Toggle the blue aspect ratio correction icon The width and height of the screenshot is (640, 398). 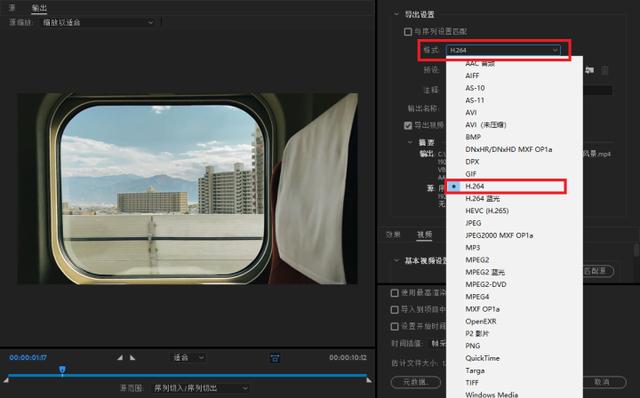275,358
